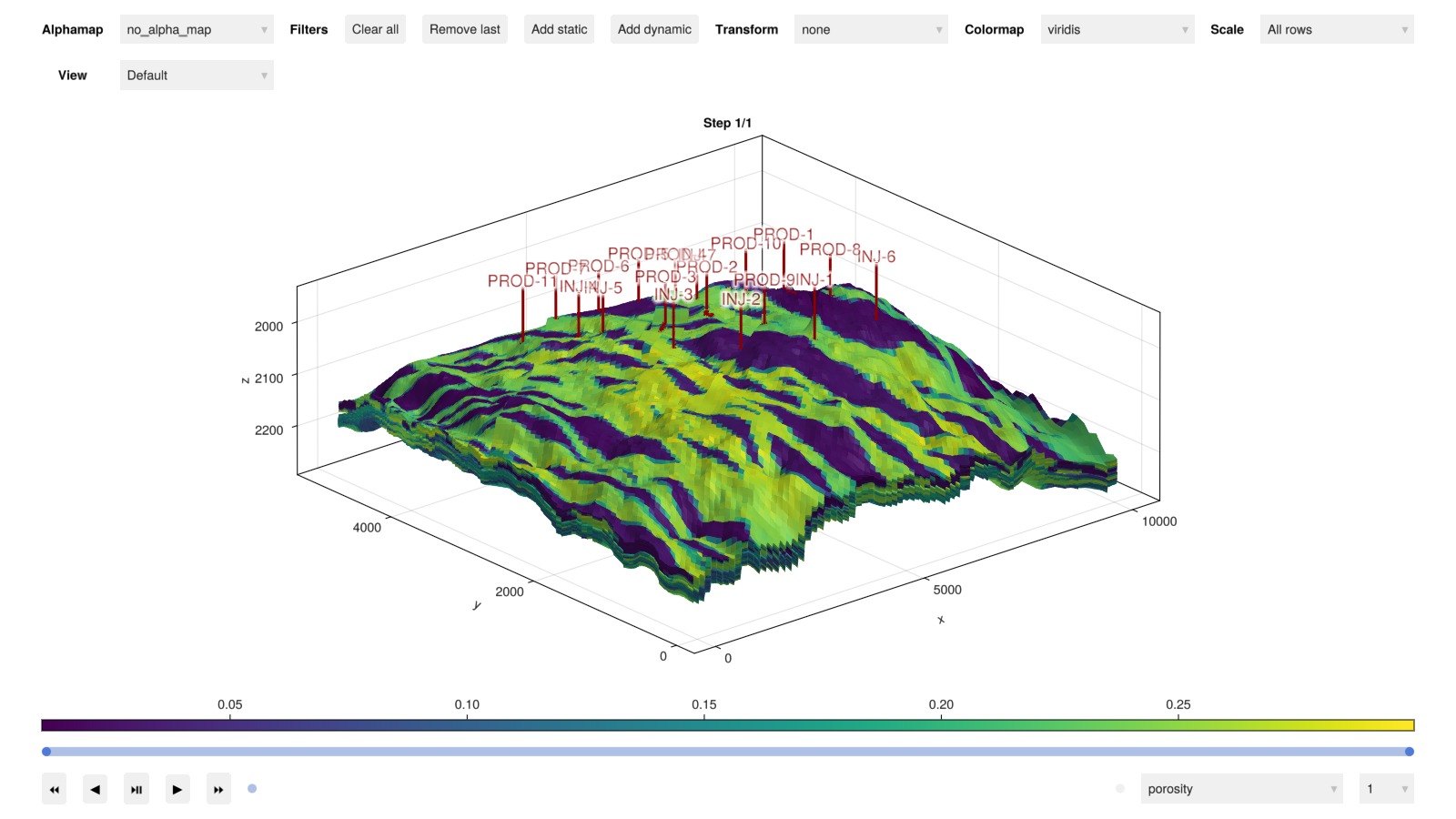Viewport: 1456px width, 819px height.
Task: Step back one frame with the left arrow
Action: point(95,789)
